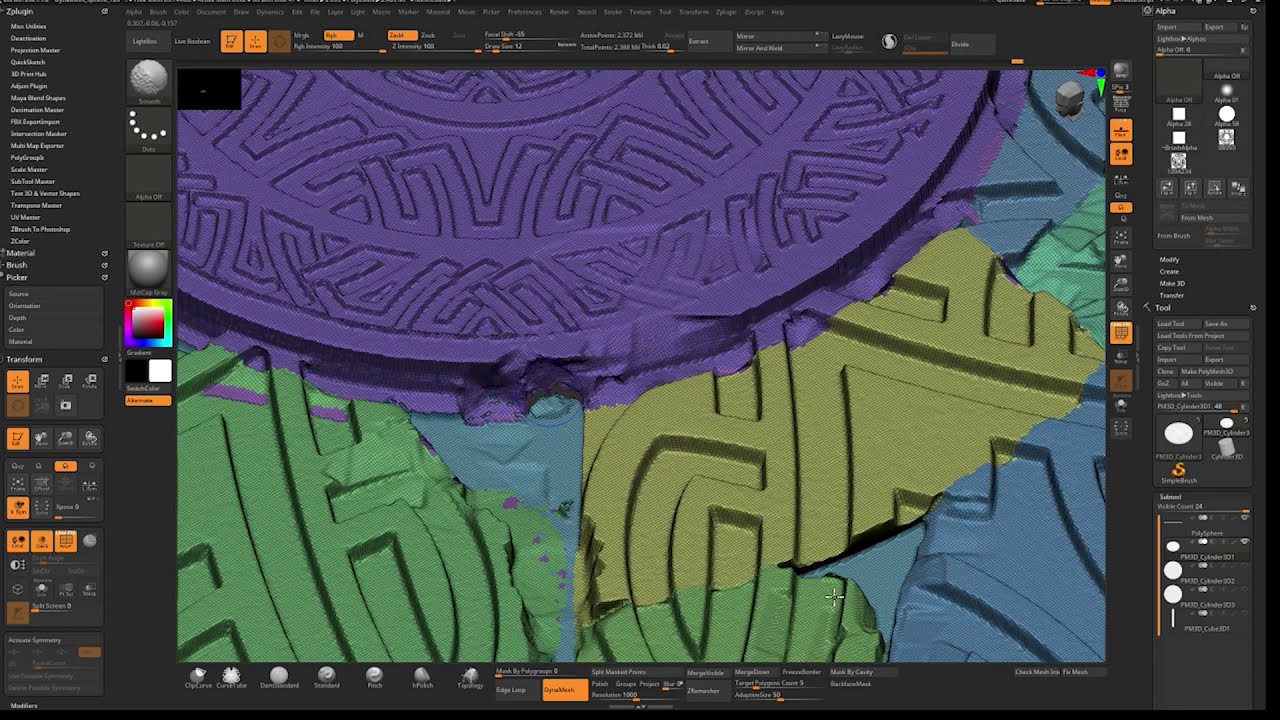1280x720 pixels.
Task: Select the Standard brush
Action: coord(327,677)
